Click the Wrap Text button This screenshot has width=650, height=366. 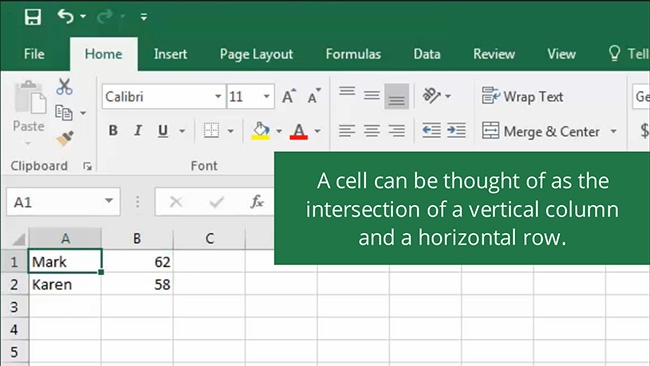522,96
